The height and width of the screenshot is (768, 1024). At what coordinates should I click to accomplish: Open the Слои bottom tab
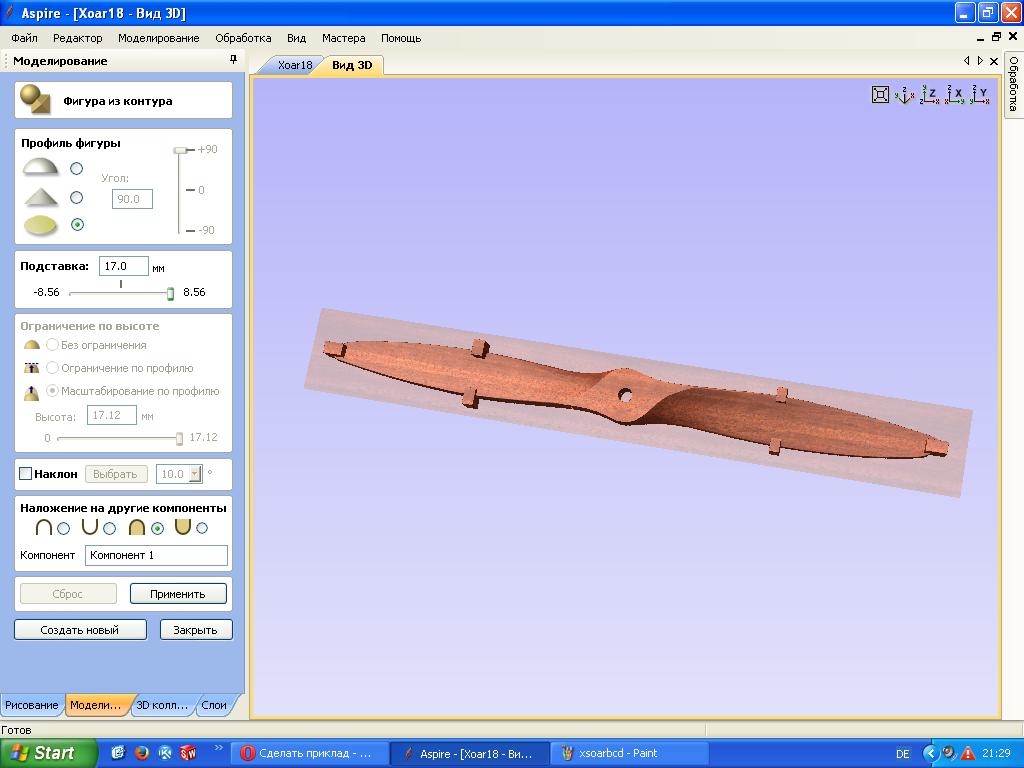click(x=214, y=705)
